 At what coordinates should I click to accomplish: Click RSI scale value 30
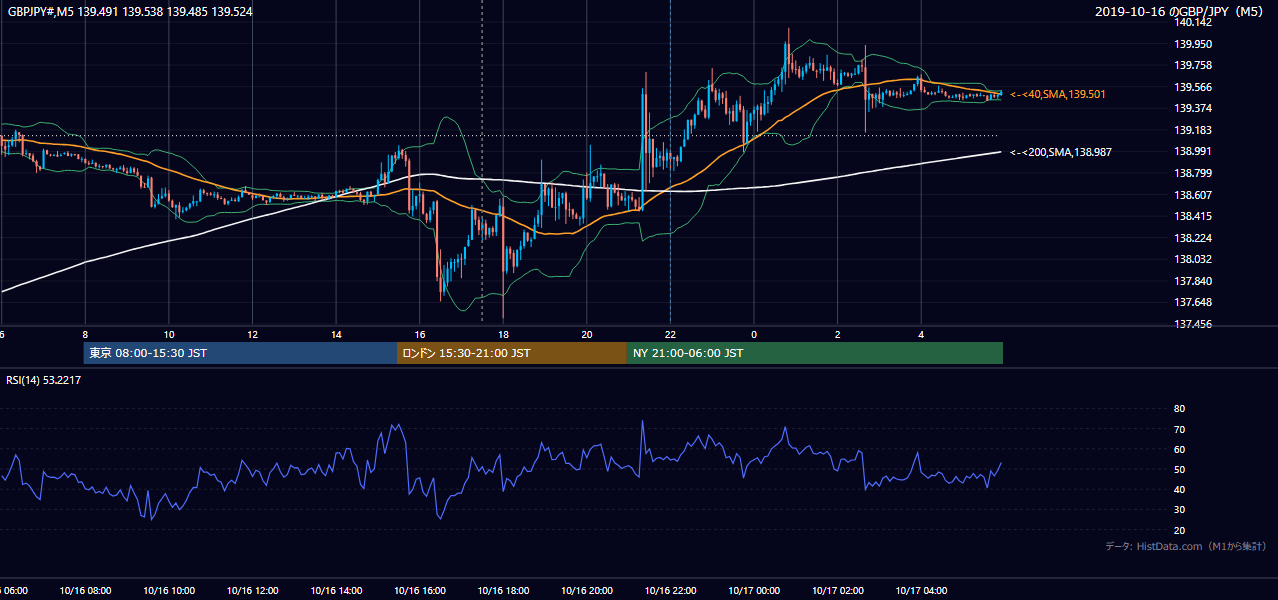[1179, 510]
